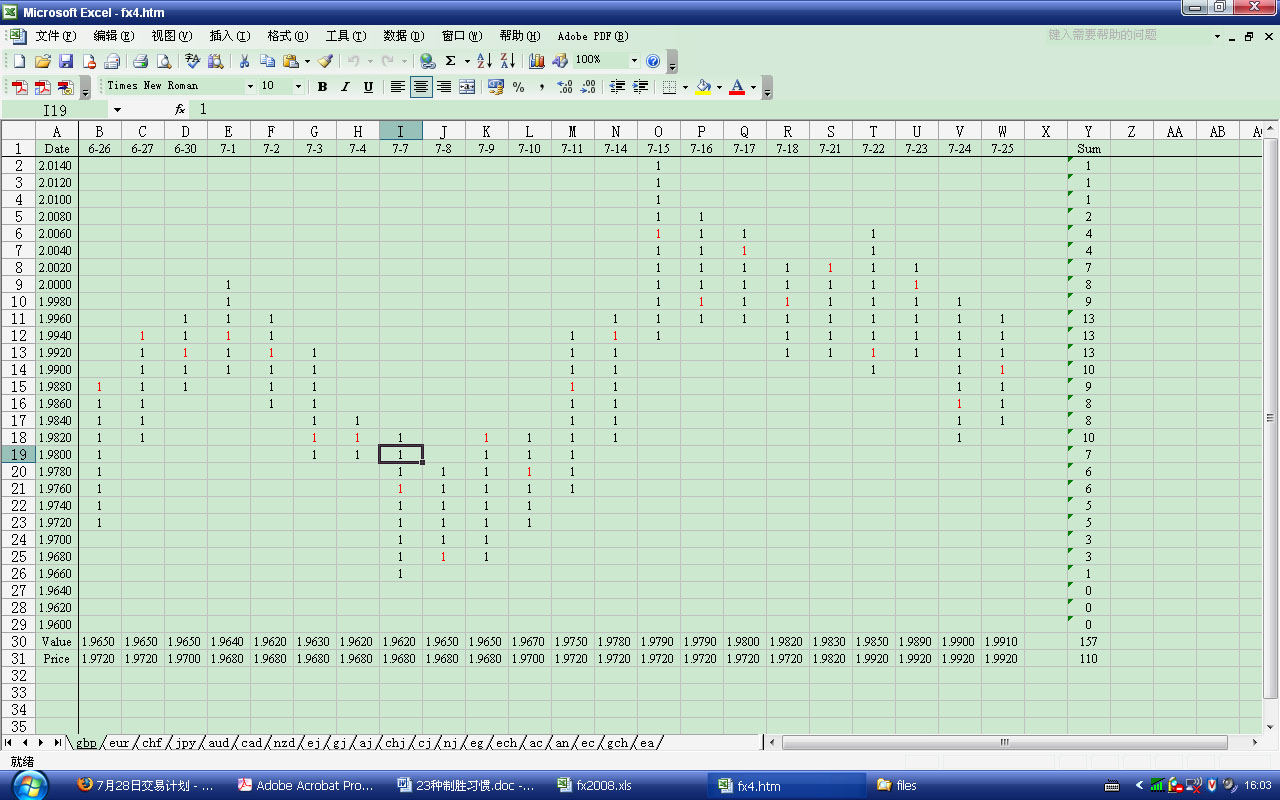Image resolution: width=1280 pixels, height=800 pixels.
Task: Print the sheet using the printer icon
Action: tap(141, 61)
